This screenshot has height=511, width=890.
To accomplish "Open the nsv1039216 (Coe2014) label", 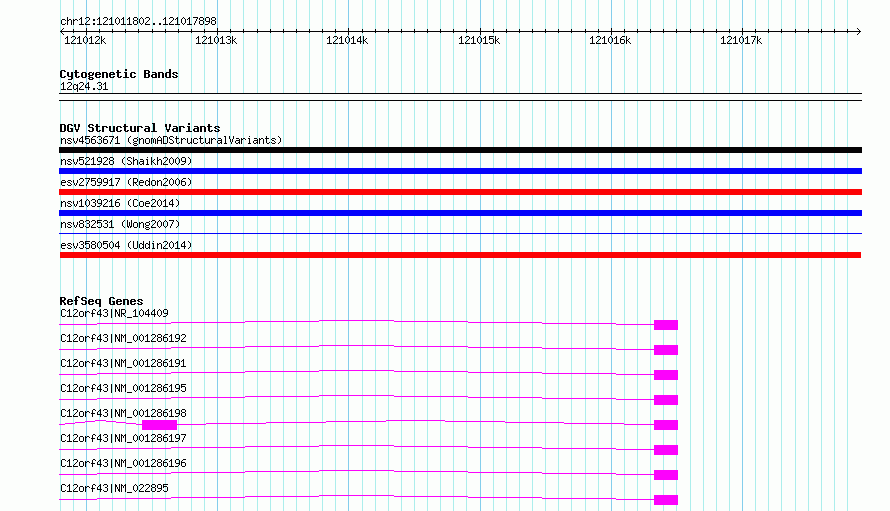I will [x=120, y=203].
